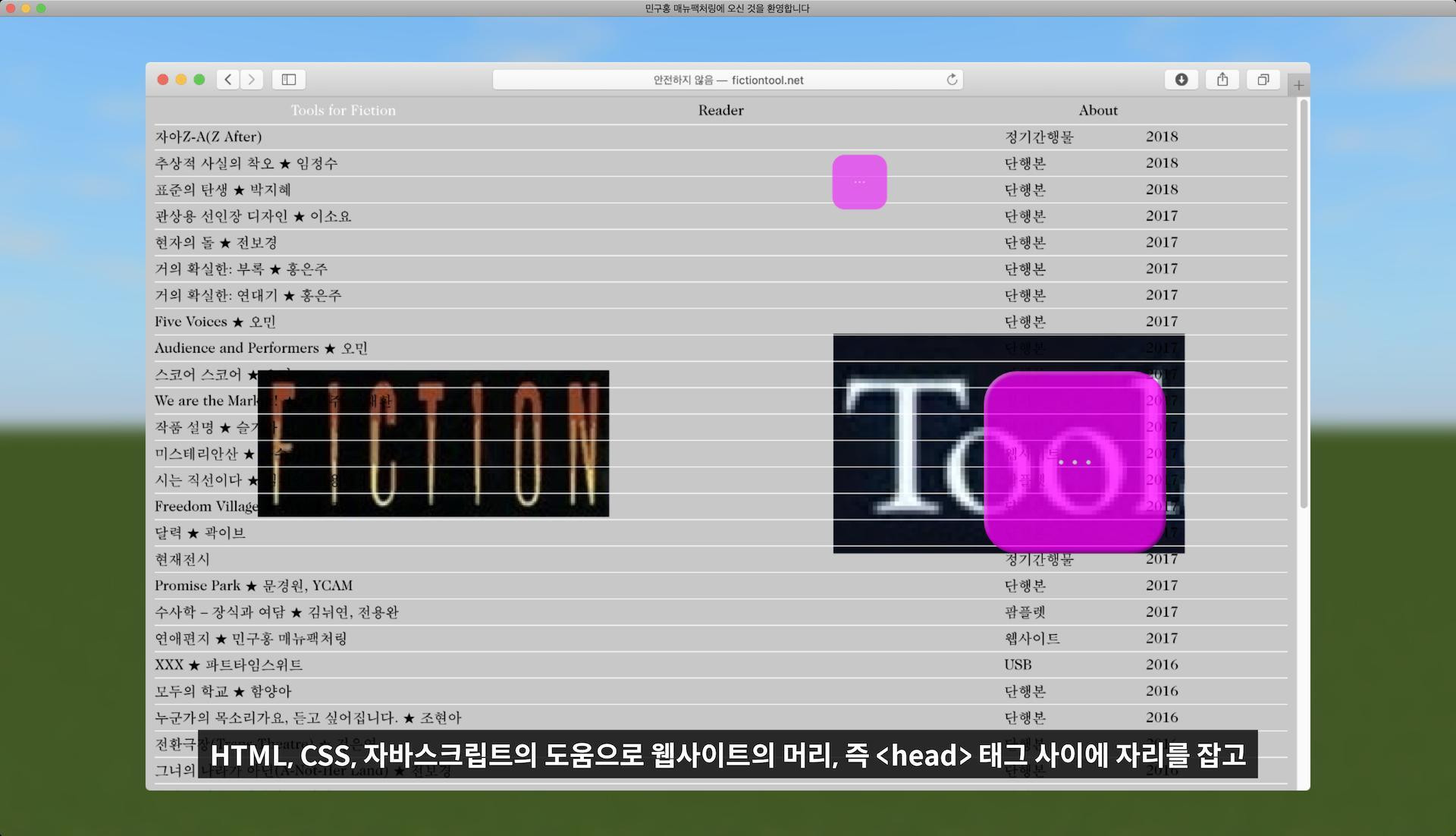The width and height of the screenshot is (1456, 836).
Task: Open 자아Z-A(Z After) entry
Action: [209, 137]
